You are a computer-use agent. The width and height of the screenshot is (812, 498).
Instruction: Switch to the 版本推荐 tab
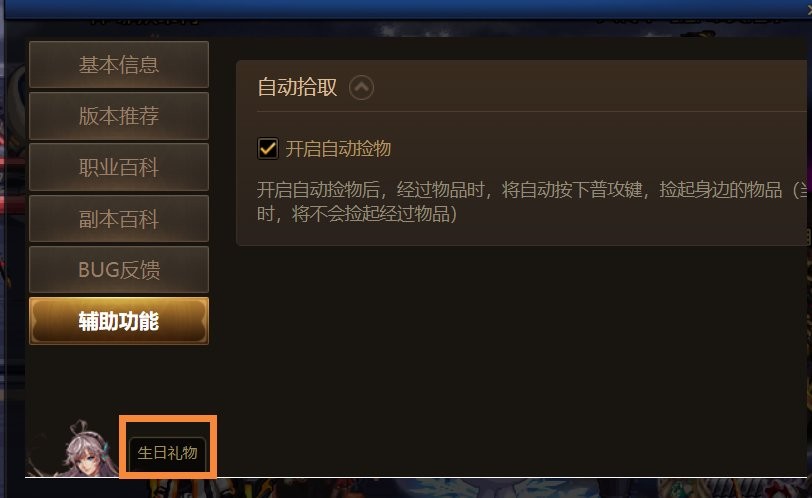tap(119, 116)
